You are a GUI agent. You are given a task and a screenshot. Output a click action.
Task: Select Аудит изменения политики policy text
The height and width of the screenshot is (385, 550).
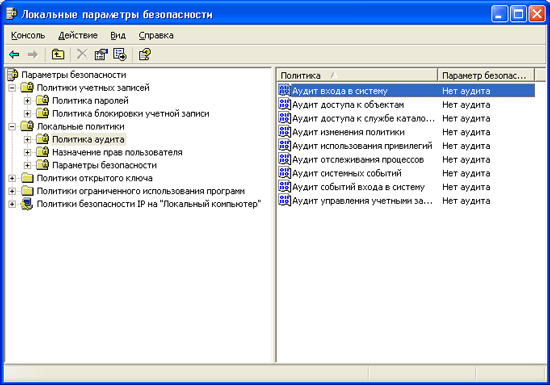[x=348, y=132]
